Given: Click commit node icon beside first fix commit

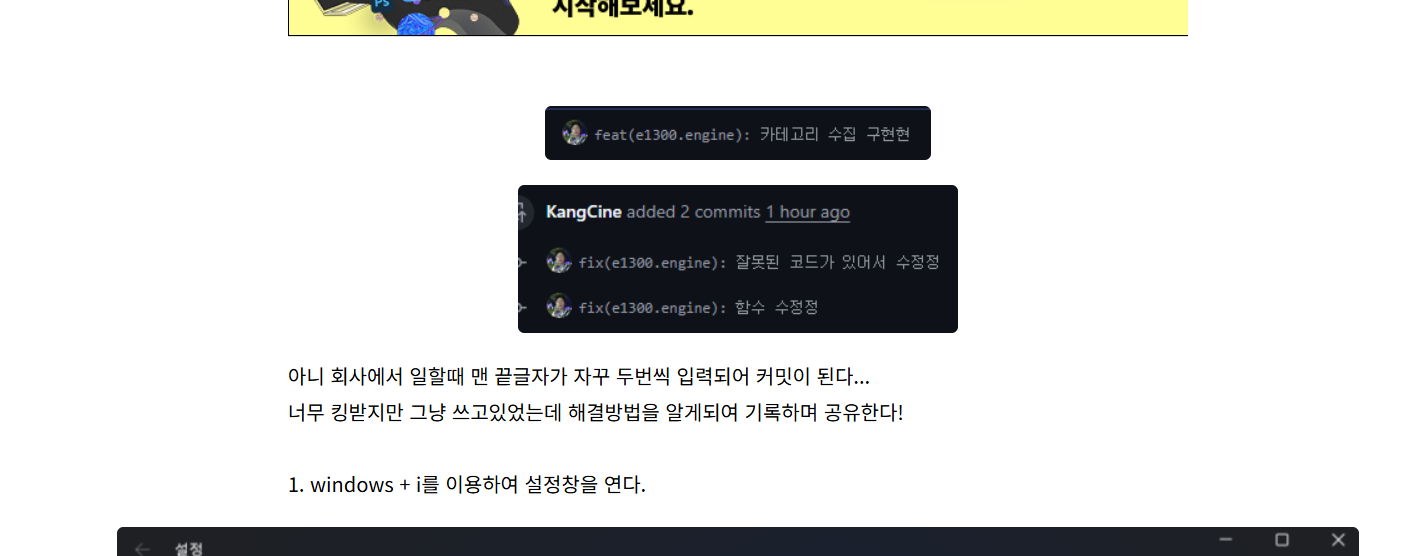Looking at the screenshot, I should (x=522, y=262).
